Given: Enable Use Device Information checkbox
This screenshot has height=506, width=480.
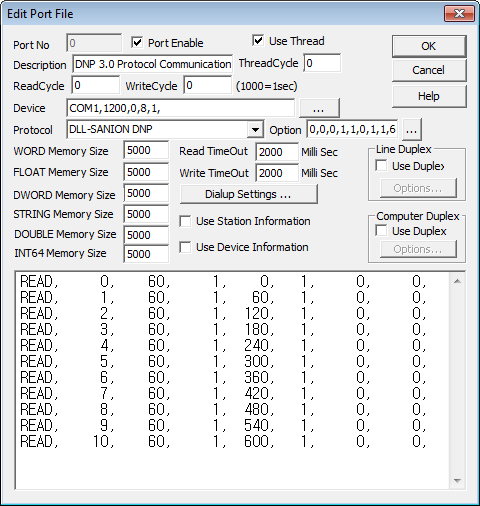Looking at the screenshot, I should point(185,247).
